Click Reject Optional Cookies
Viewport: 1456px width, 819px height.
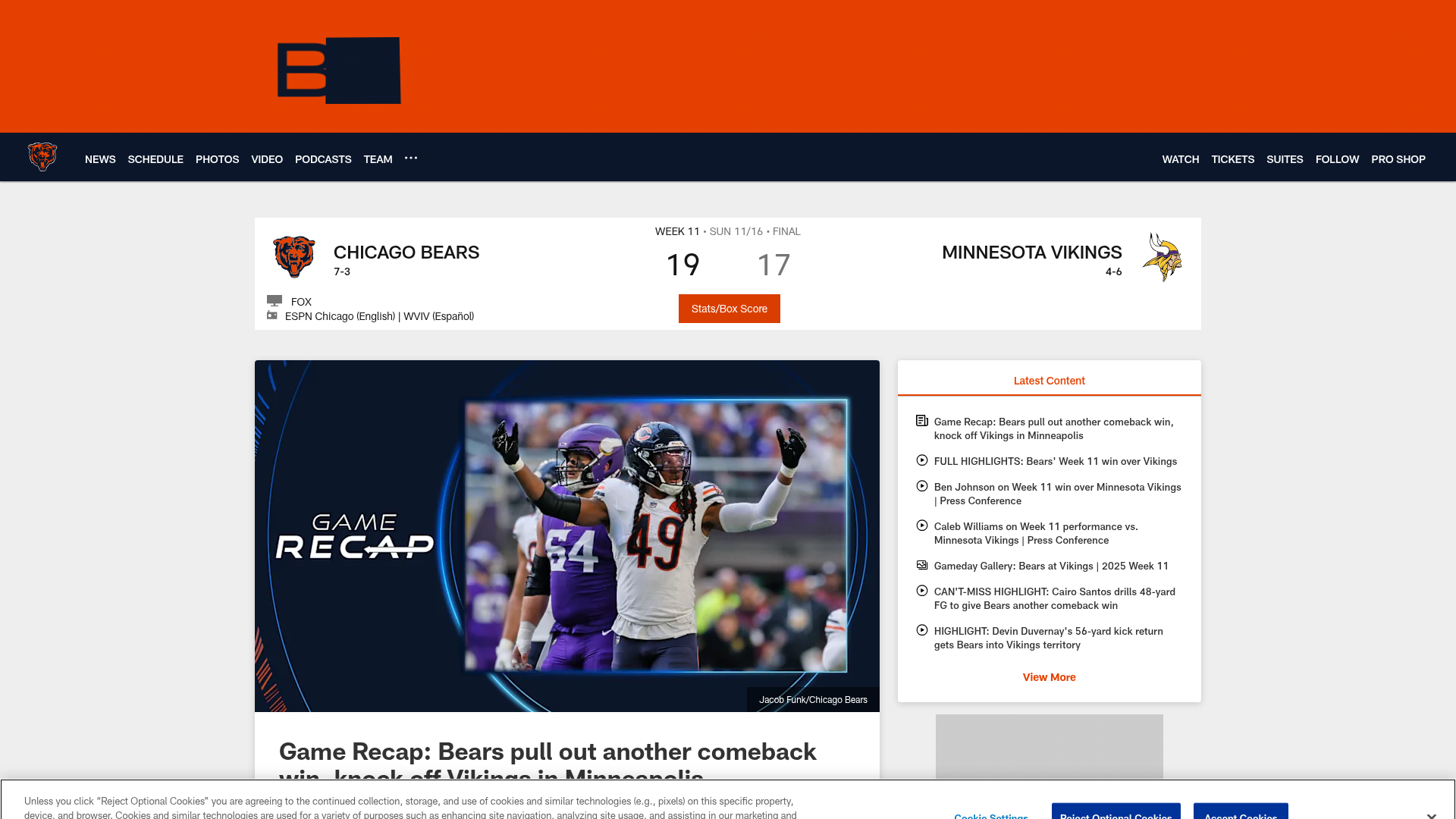pyautogui.click(x=1116, y=816)
